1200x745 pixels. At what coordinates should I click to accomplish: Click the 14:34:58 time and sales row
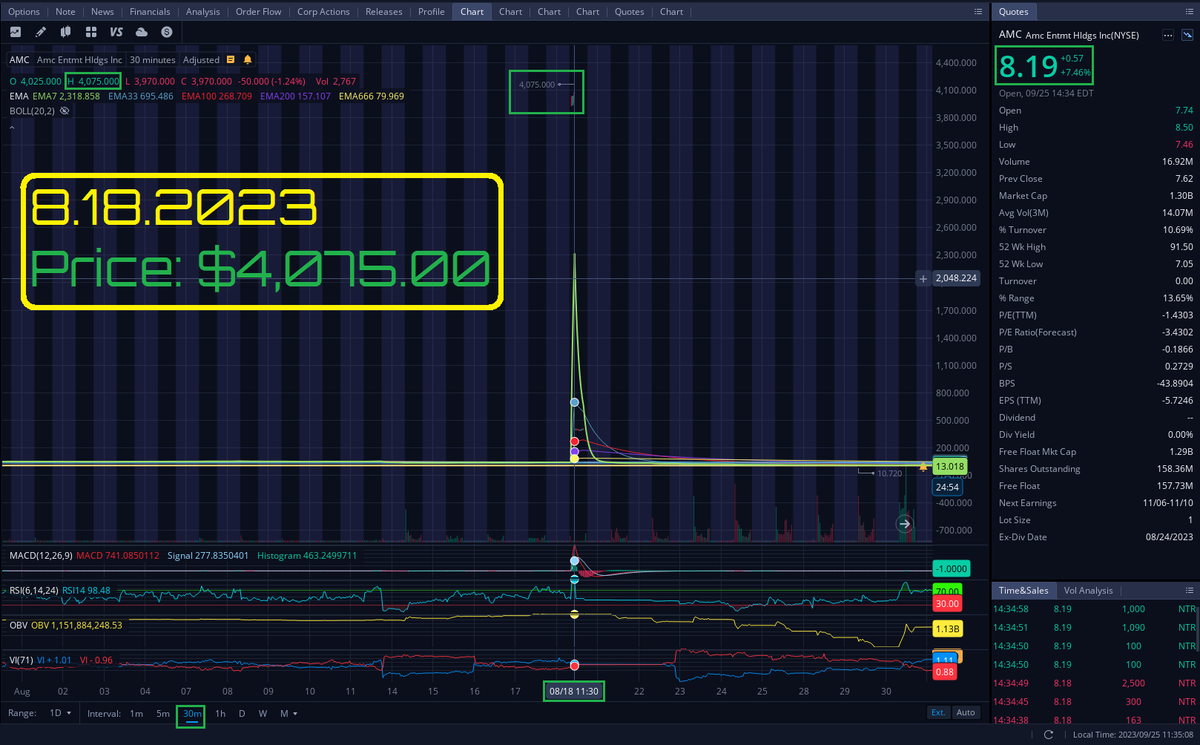click(x=1094, y=608)
